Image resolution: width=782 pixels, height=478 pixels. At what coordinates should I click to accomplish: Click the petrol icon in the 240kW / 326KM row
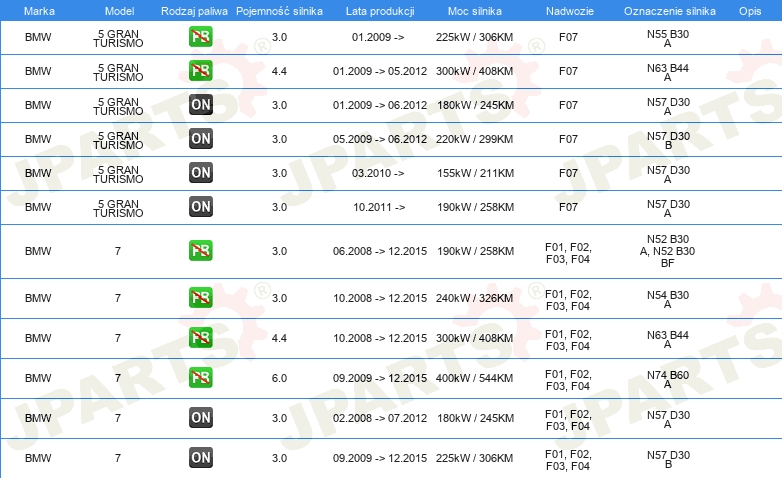click(200, 297)
